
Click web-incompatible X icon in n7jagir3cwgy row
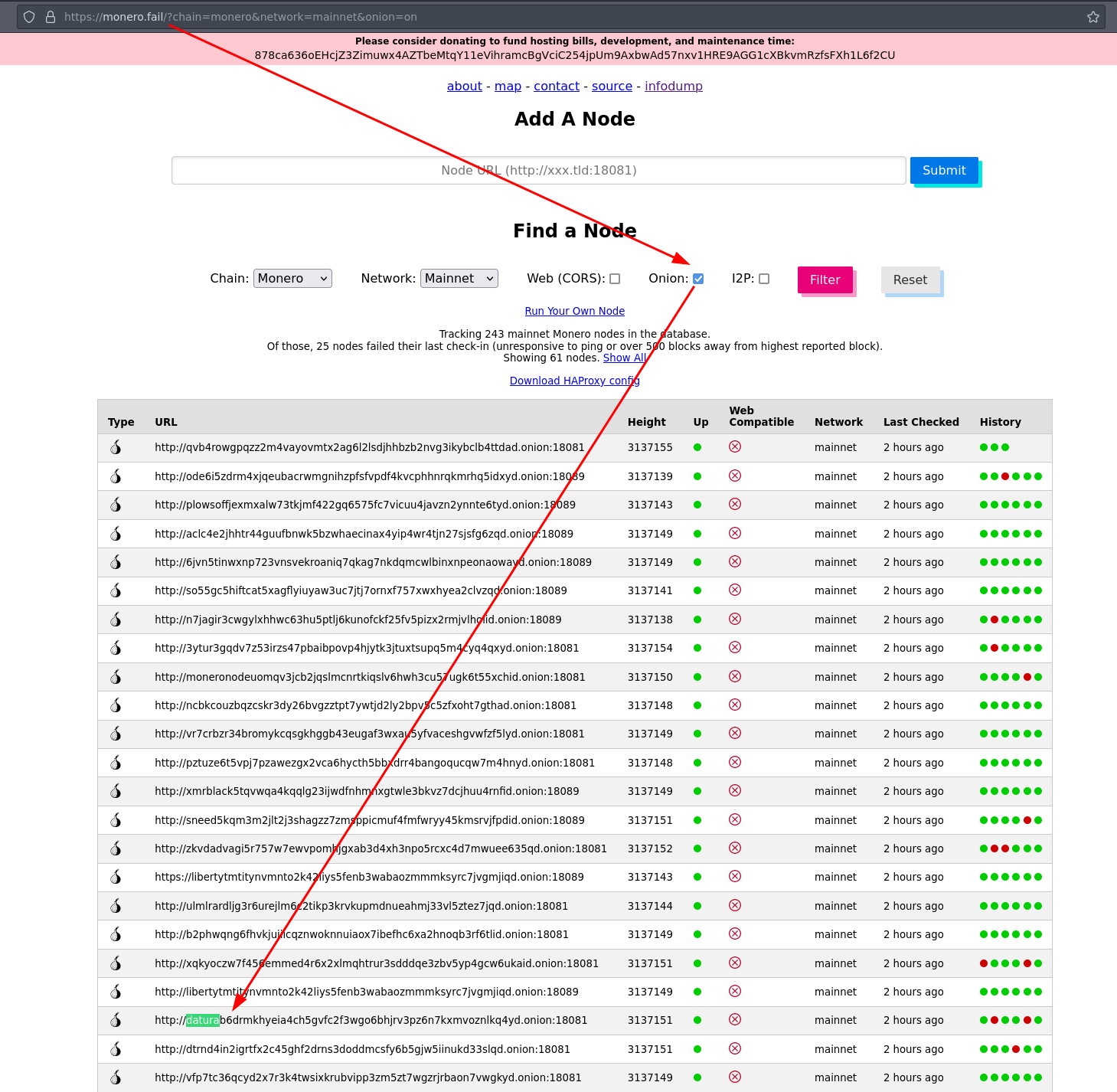[x=735, y=619]
